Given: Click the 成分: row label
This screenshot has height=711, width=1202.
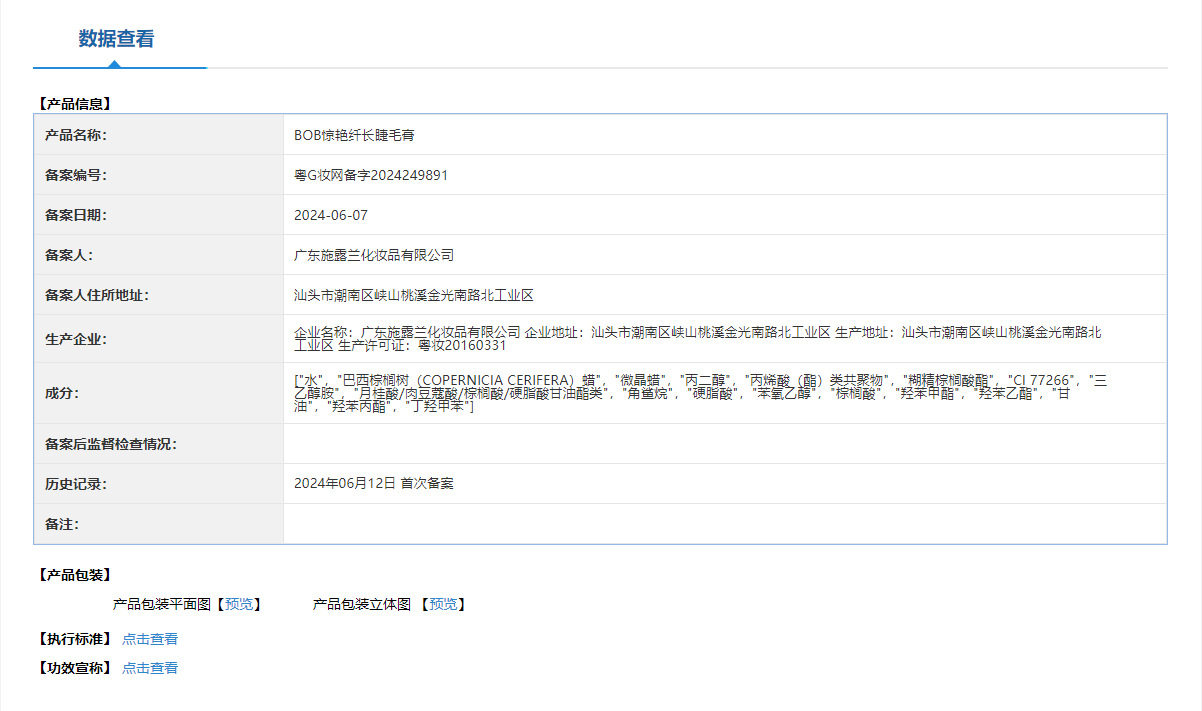Looking at the screenshot, I should click(x=62, y=393).
